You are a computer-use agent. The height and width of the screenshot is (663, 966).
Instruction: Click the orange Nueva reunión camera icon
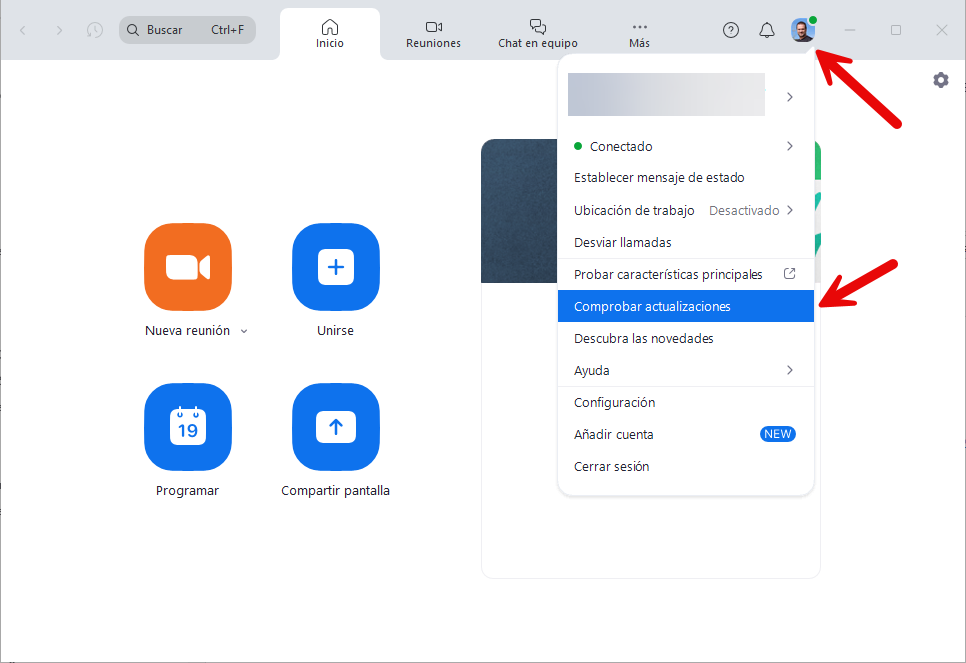(188, 267)
